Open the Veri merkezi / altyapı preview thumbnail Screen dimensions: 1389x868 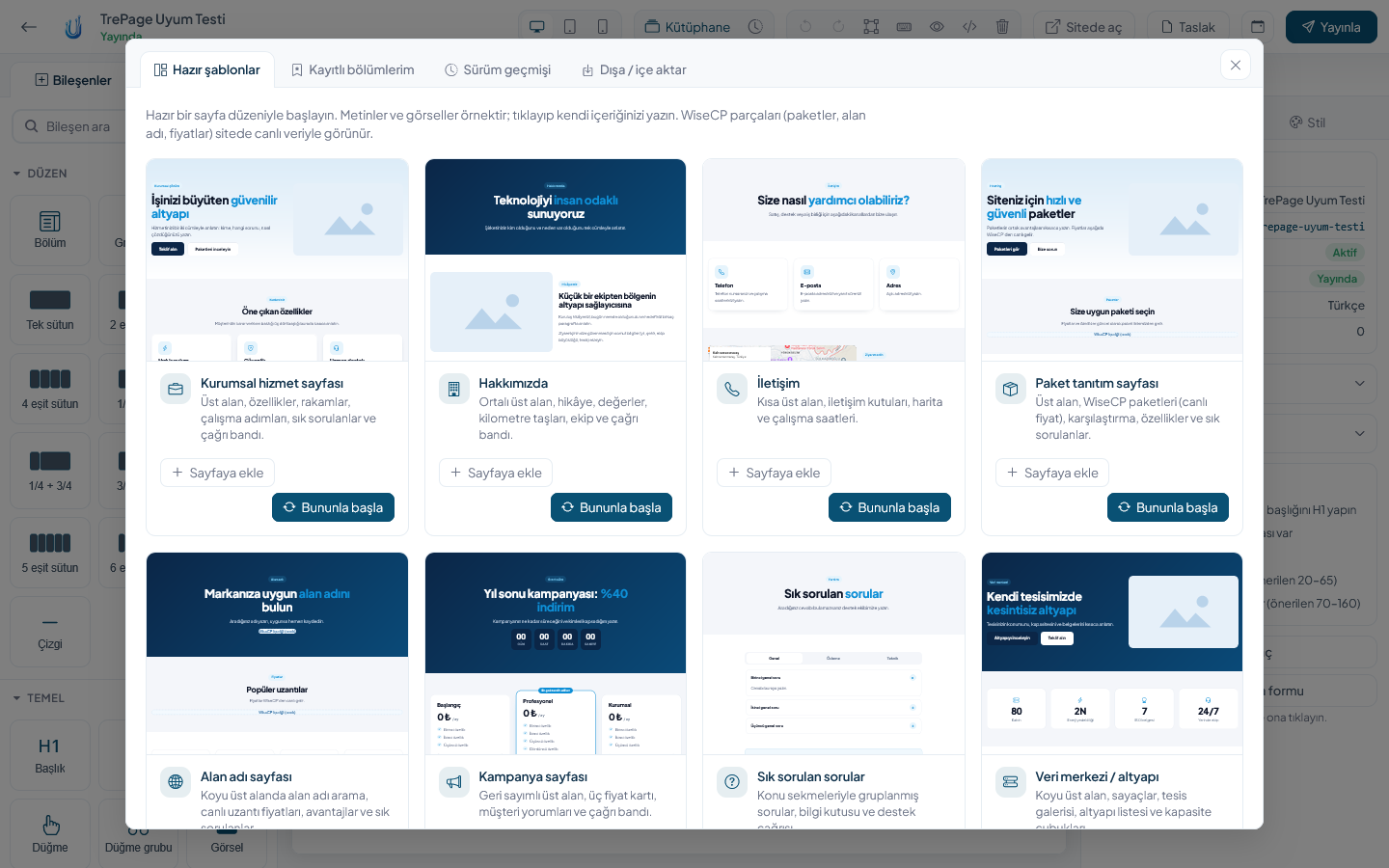(1112, 653)
